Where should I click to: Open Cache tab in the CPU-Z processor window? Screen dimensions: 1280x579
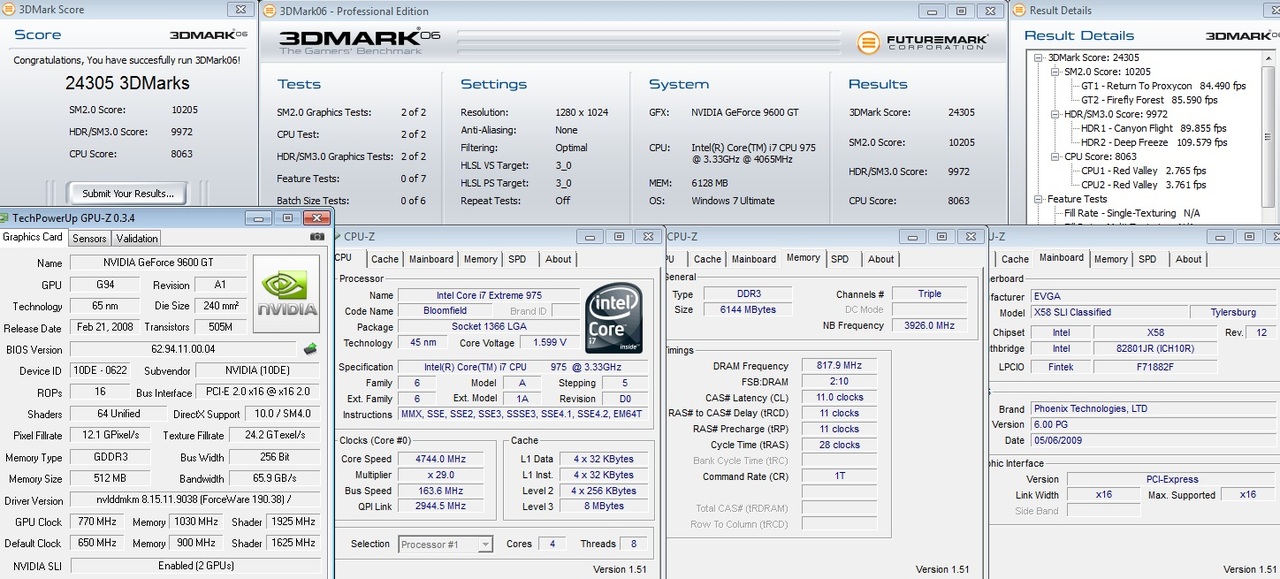coord(385,259)
